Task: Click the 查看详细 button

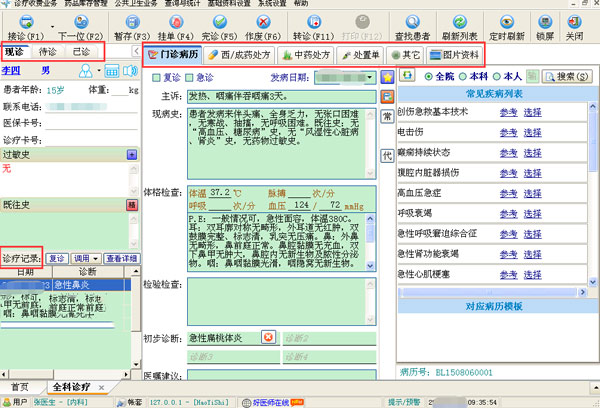Action: (121, 257)
